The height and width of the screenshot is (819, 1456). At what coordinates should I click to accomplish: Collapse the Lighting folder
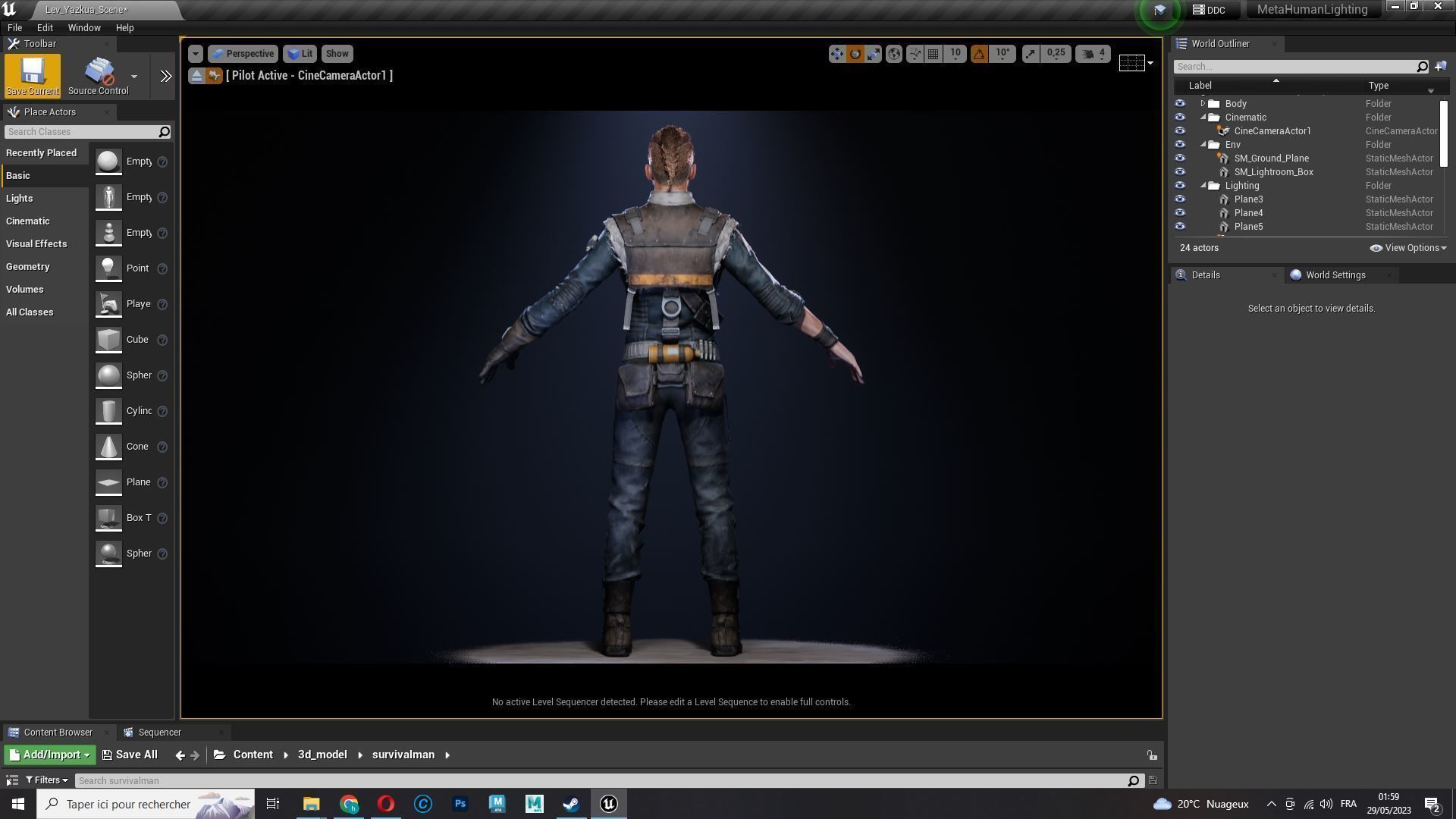1203,186
